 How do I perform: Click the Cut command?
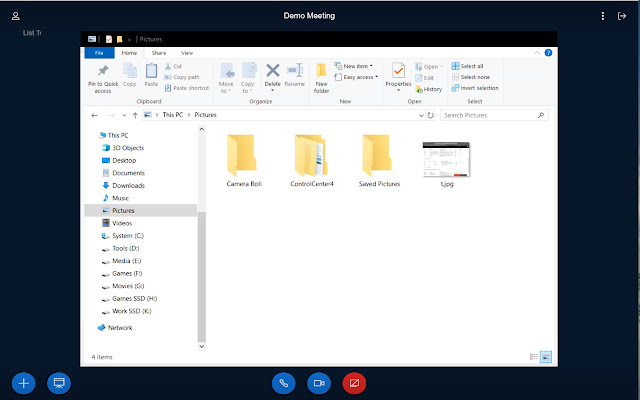[173, 66]
